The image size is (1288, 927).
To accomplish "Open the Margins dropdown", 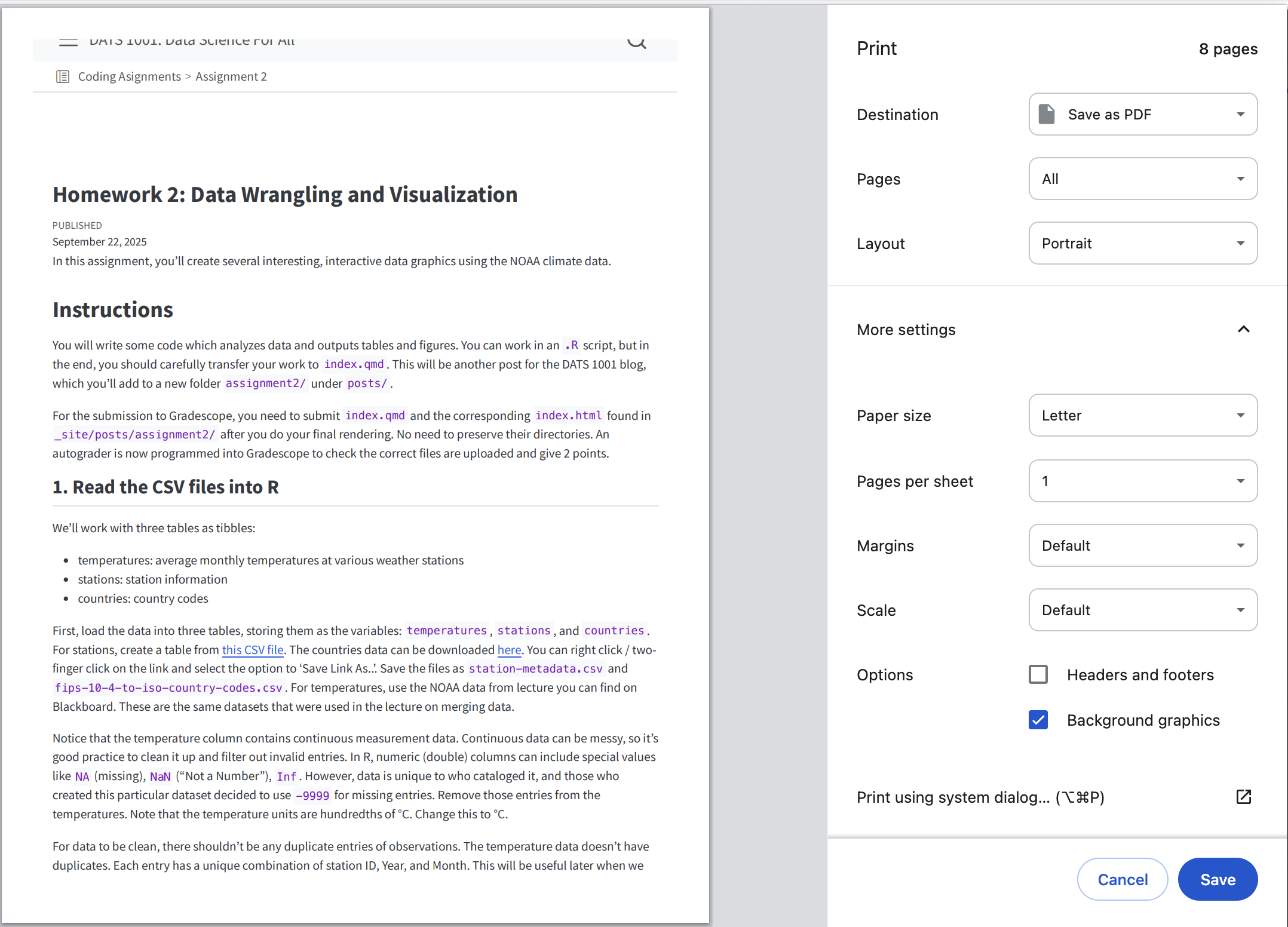I will 1142,545.
